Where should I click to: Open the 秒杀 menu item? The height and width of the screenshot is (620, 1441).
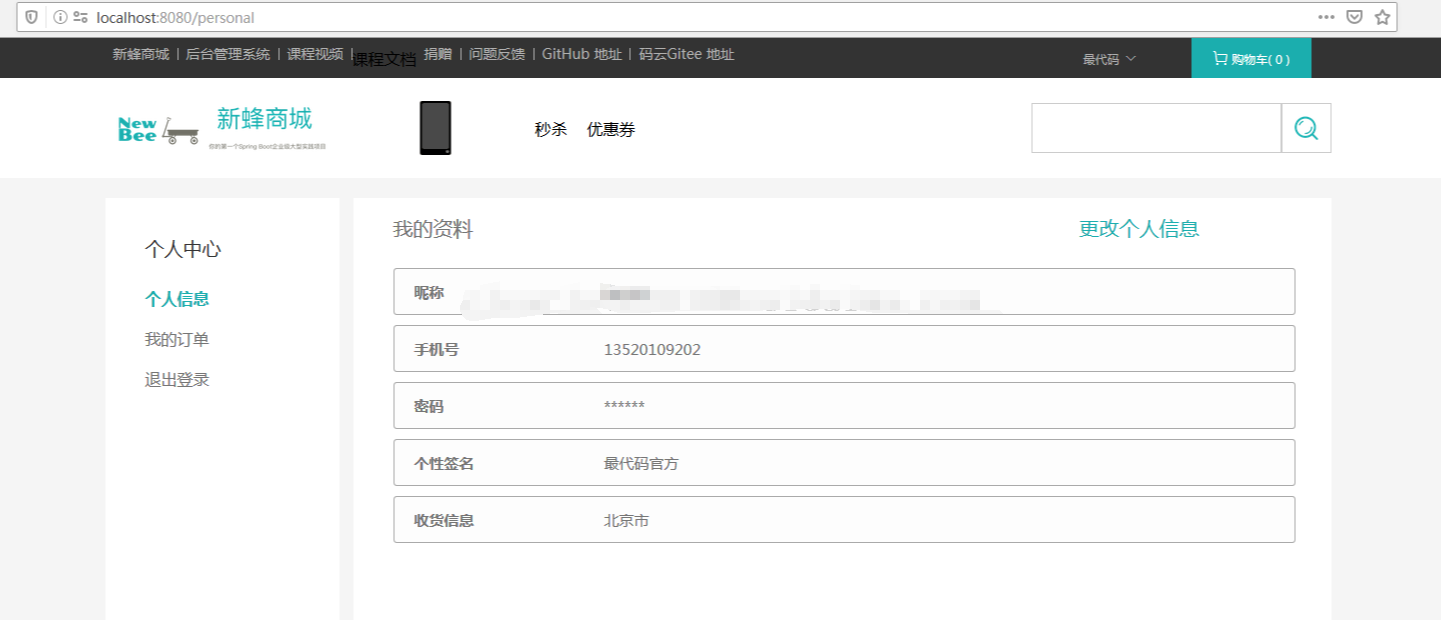(x=551, y=129)
